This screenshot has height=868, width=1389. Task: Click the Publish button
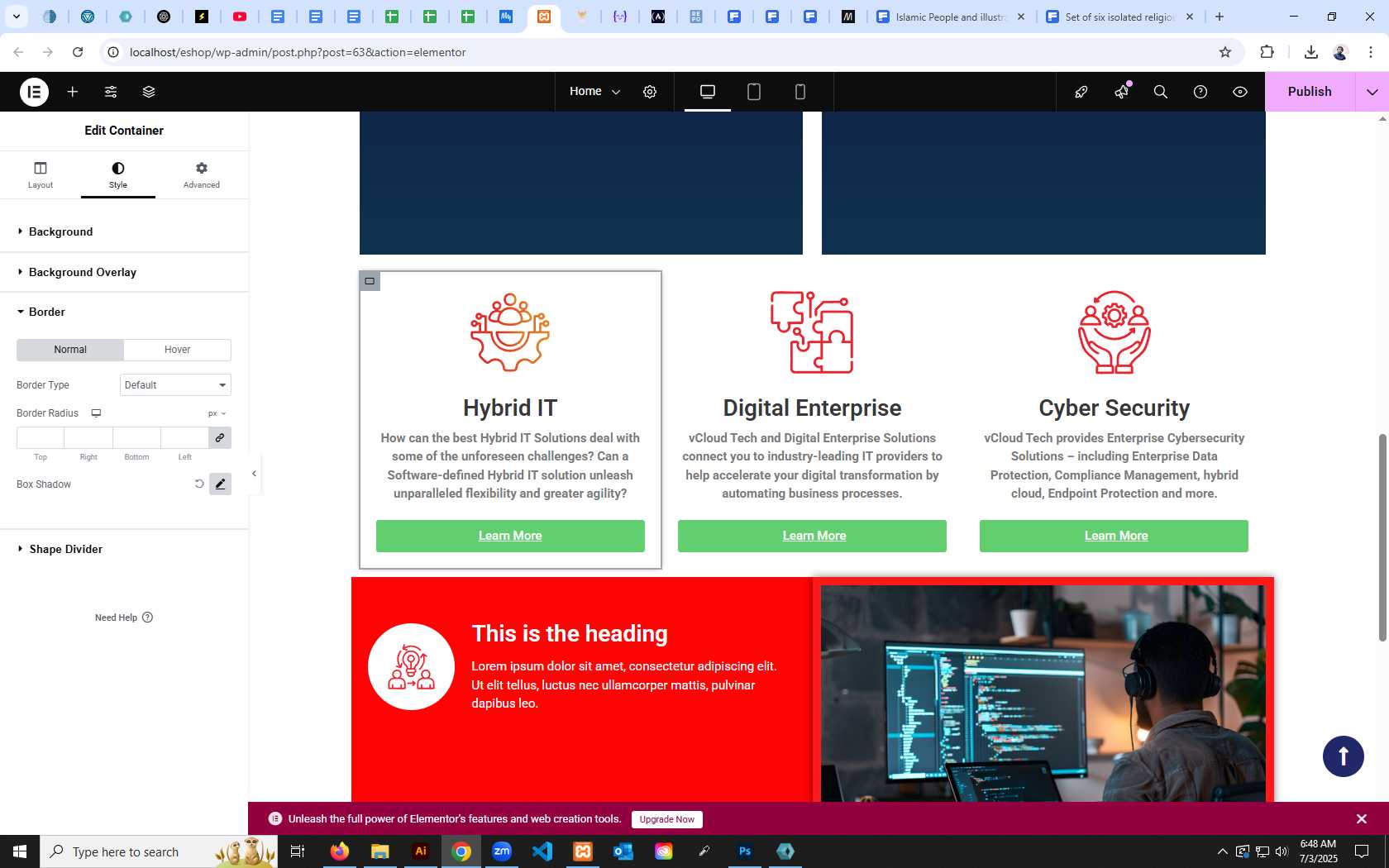[x=1310, y=92]
